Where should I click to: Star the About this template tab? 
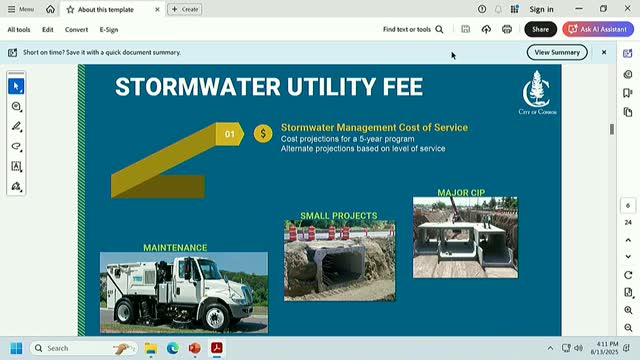(x=70, y=9)
